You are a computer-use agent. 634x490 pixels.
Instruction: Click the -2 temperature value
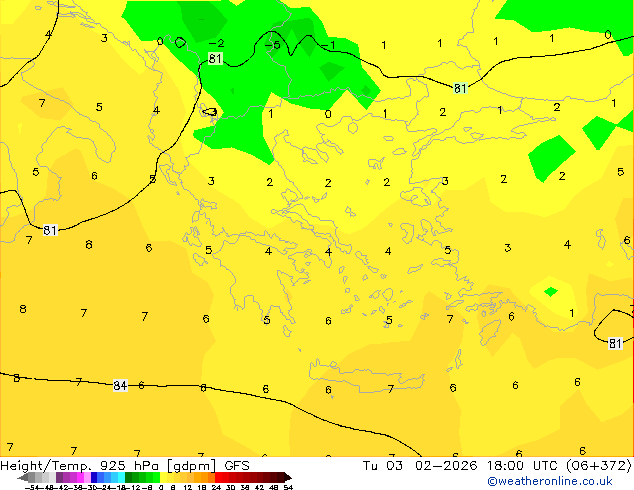coord(217,43)
